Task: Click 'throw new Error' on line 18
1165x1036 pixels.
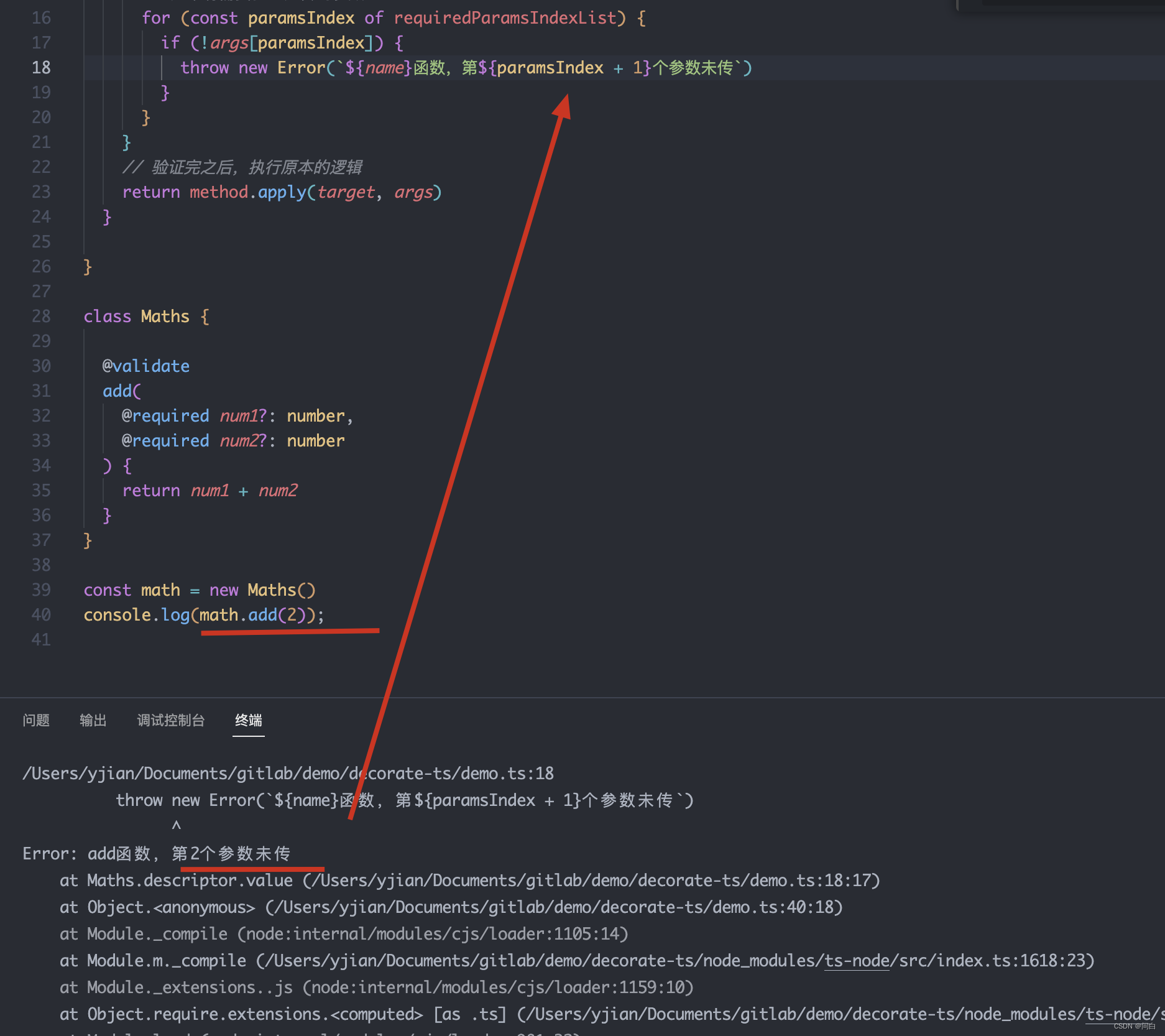Action: [253, 67]
